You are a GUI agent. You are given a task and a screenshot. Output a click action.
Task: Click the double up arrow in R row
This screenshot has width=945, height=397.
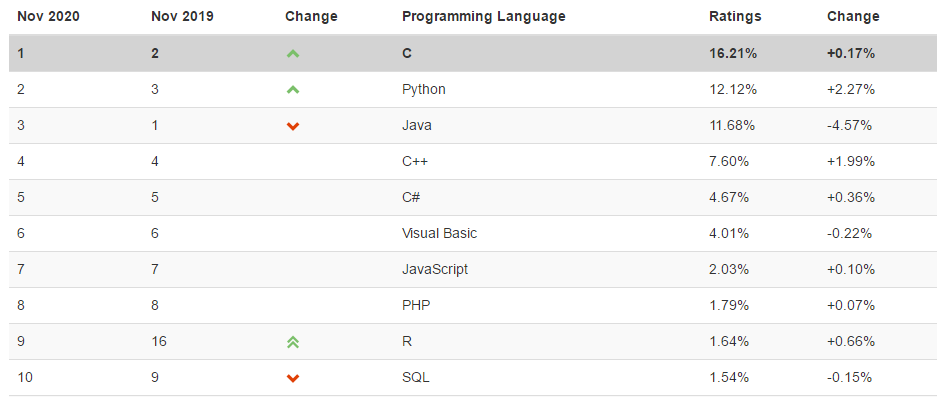293,342
